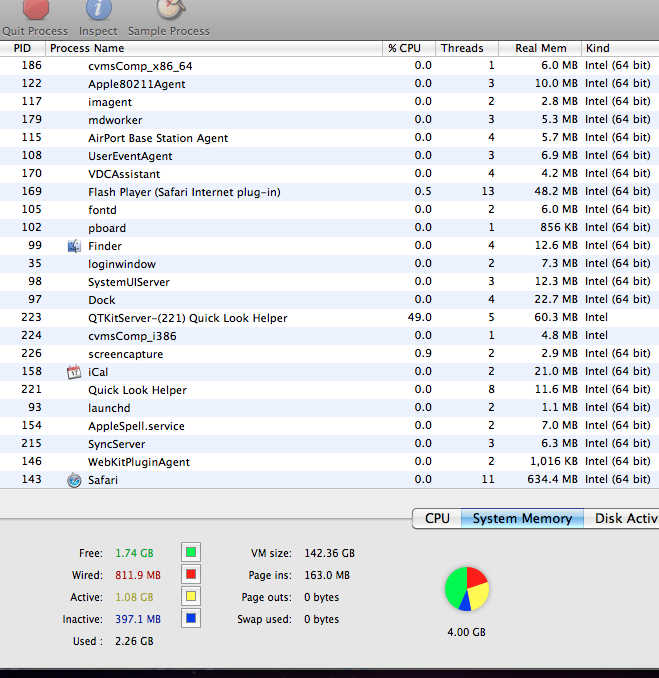Select the launchd process
Viewport: 659px width, 678px height.
(x=330, y=408)
